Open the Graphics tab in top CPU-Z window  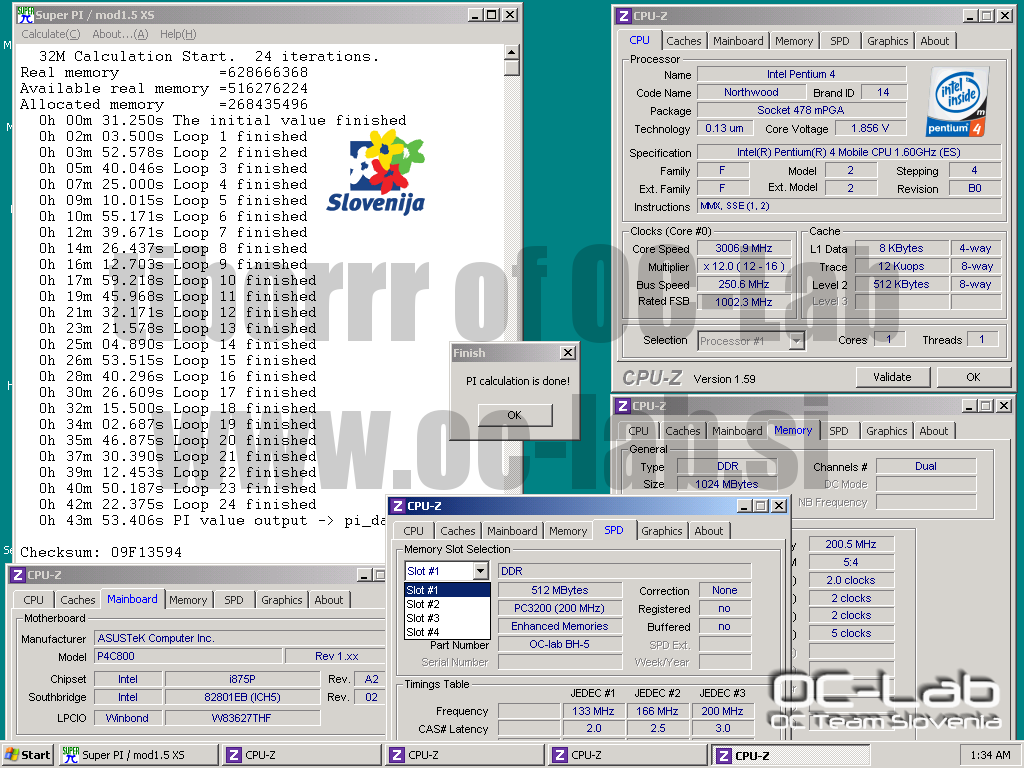pos(888,41)
